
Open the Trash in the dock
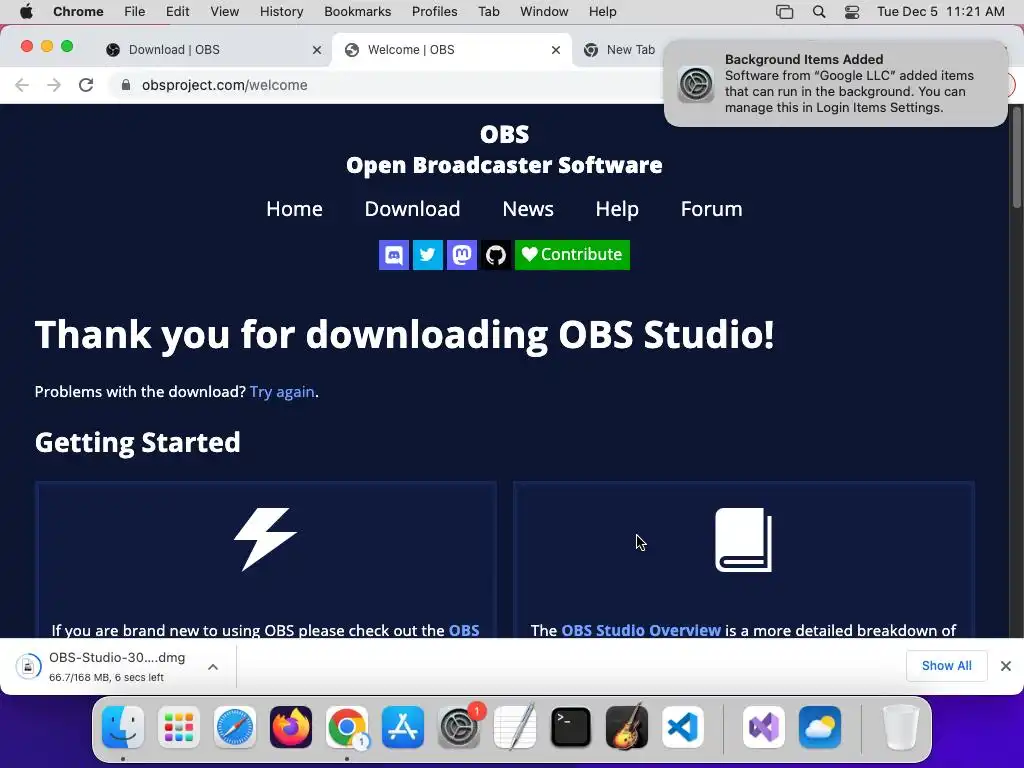coord(901,727)
